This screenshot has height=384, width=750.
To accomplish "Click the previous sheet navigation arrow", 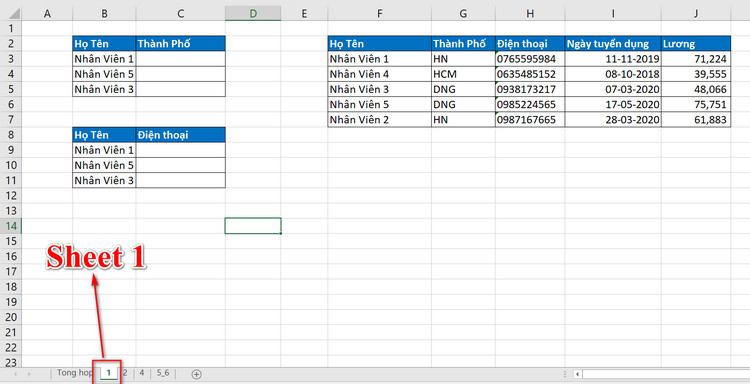I will click(x=15, y=374).
